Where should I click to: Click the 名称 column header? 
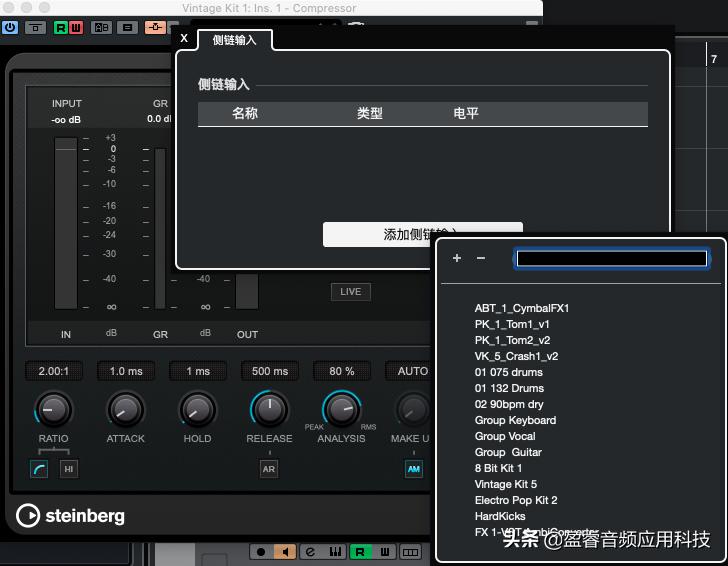245,113
